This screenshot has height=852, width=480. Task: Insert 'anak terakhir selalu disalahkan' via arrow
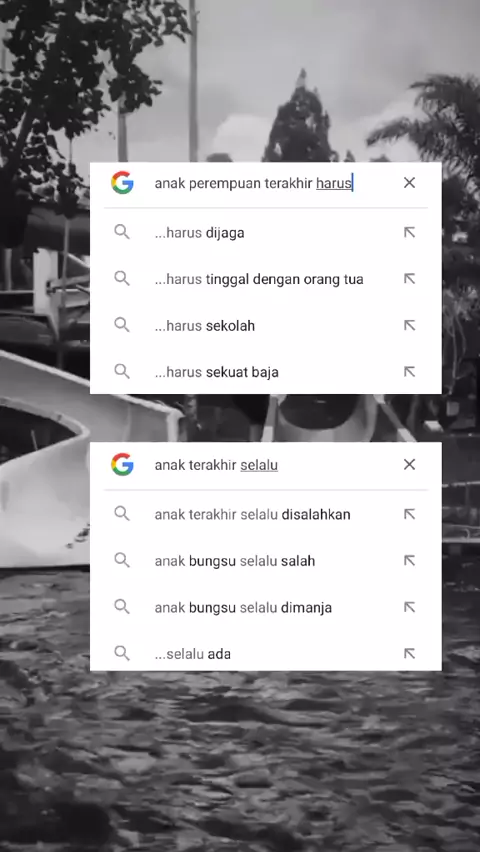tap(409, 514)
